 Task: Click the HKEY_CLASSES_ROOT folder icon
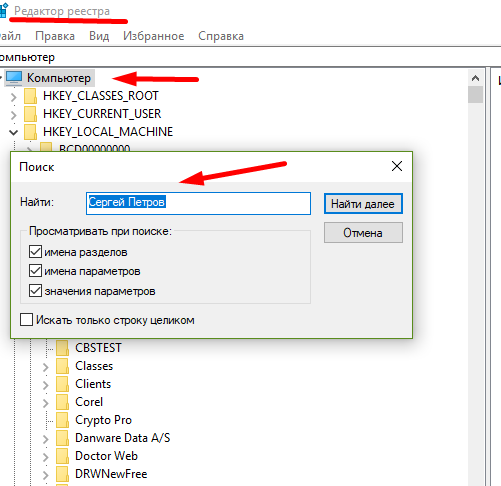(31, 96)
